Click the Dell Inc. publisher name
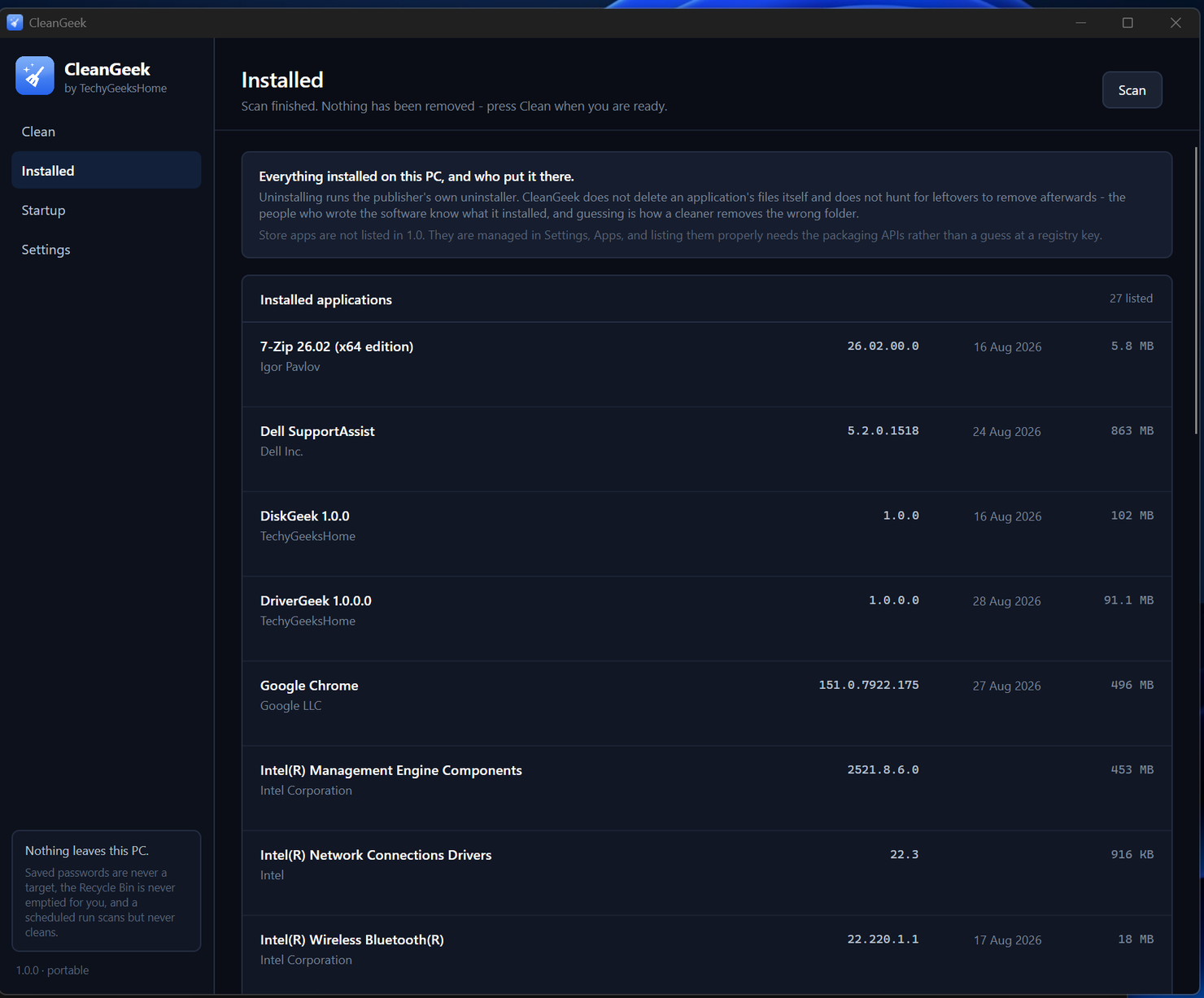 coord(281,451)
